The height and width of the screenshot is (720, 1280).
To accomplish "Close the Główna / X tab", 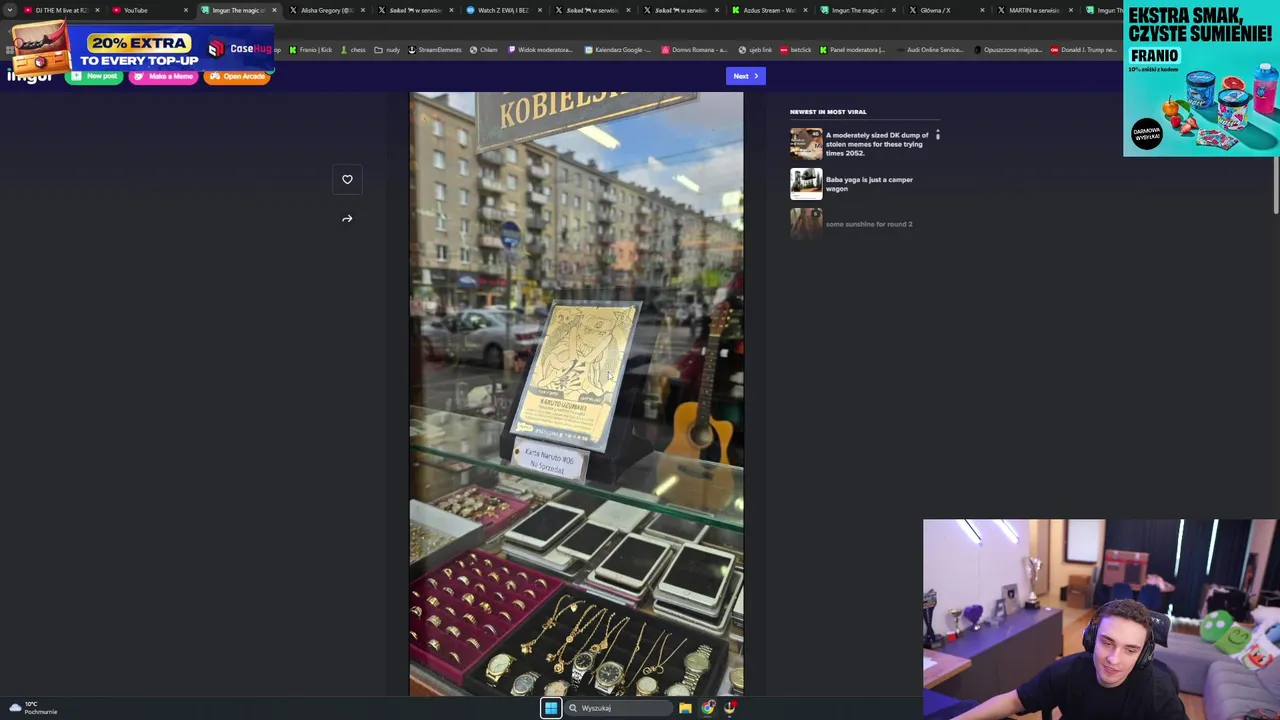I will click(982, 10).
